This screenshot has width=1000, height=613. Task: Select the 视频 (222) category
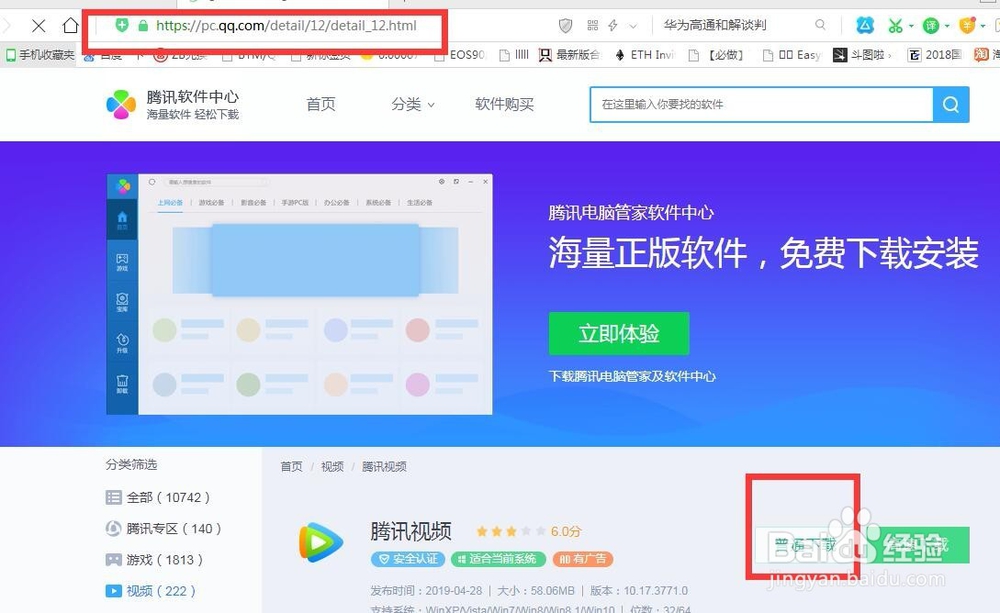pyautogui.click(x=151, y=591)
